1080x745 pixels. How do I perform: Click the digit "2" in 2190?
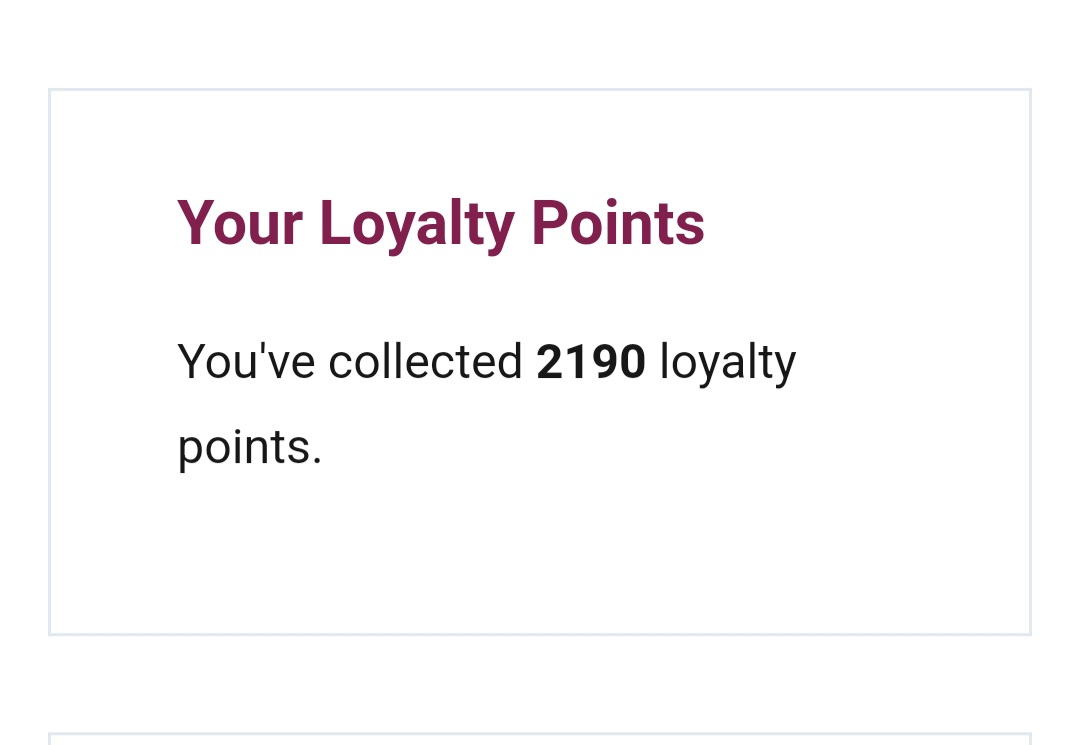(549, 362)
